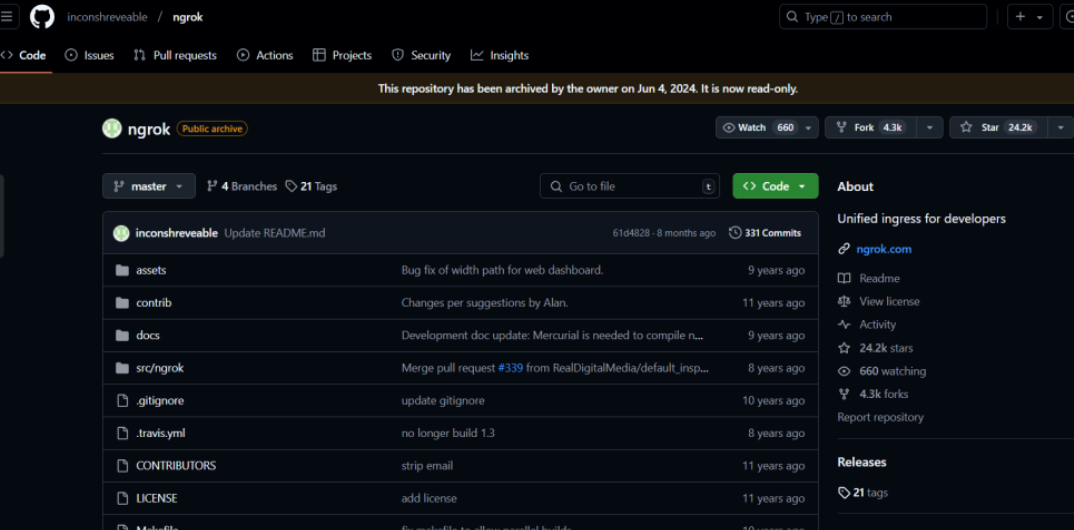Expand the green Code dropdown
1074x530 pixels.
(775, 186)
